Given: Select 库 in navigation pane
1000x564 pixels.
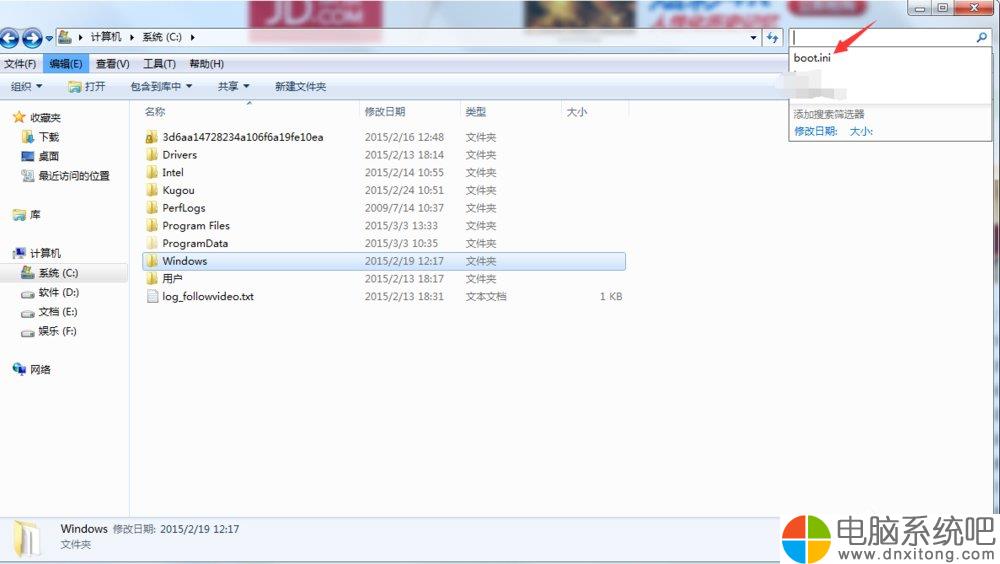Looking at the screenshot, I should (x=35, y=214).
